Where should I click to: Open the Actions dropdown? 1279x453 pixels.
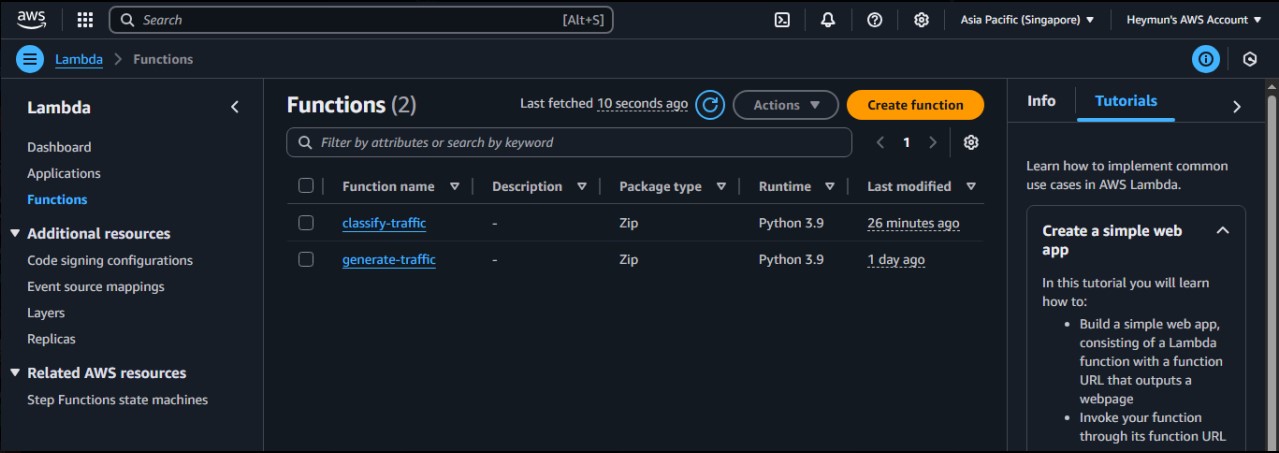coord(786,105)
